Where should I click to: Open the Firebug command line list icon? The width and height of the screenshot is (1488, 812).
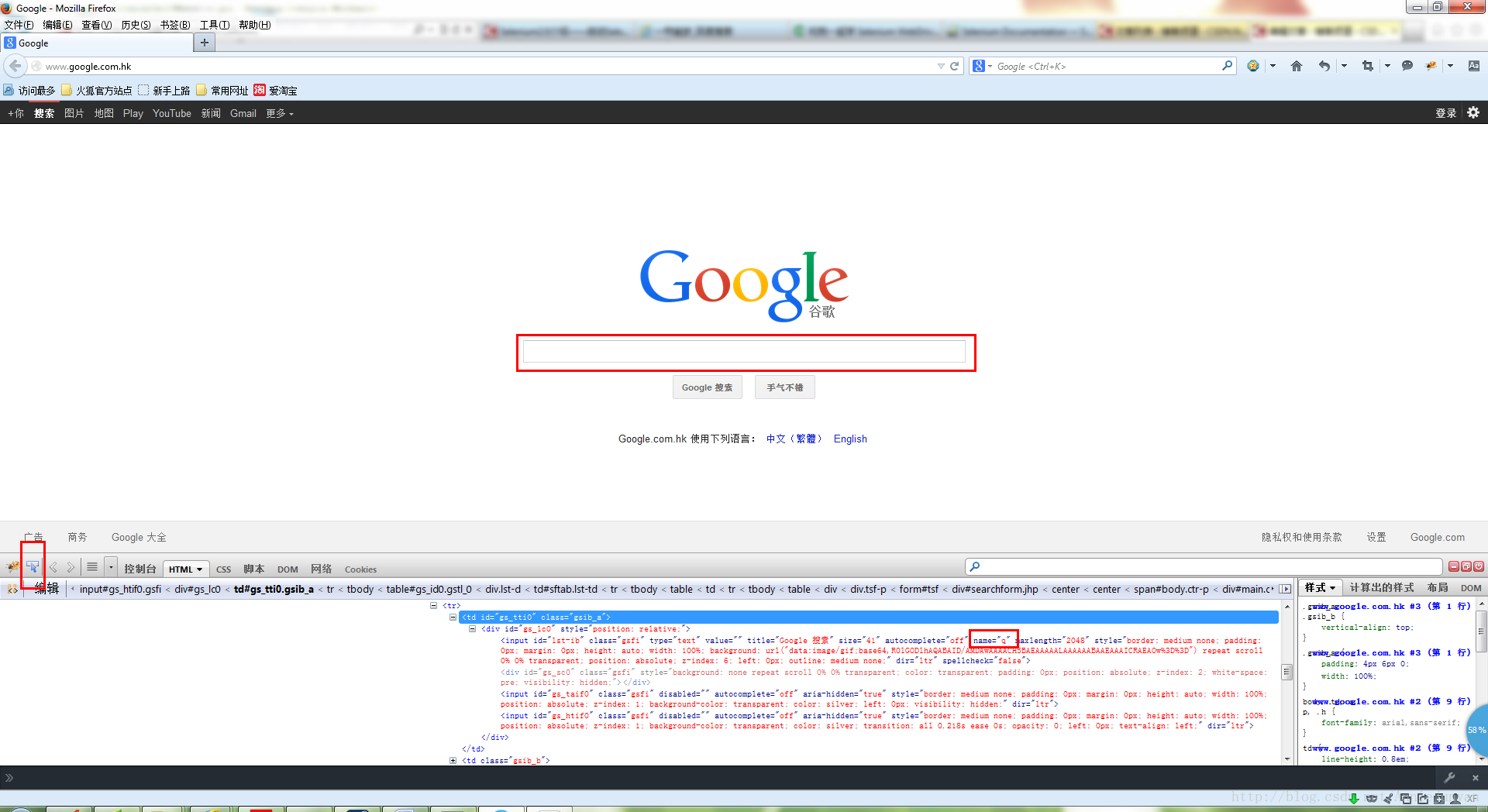(92, 567)
